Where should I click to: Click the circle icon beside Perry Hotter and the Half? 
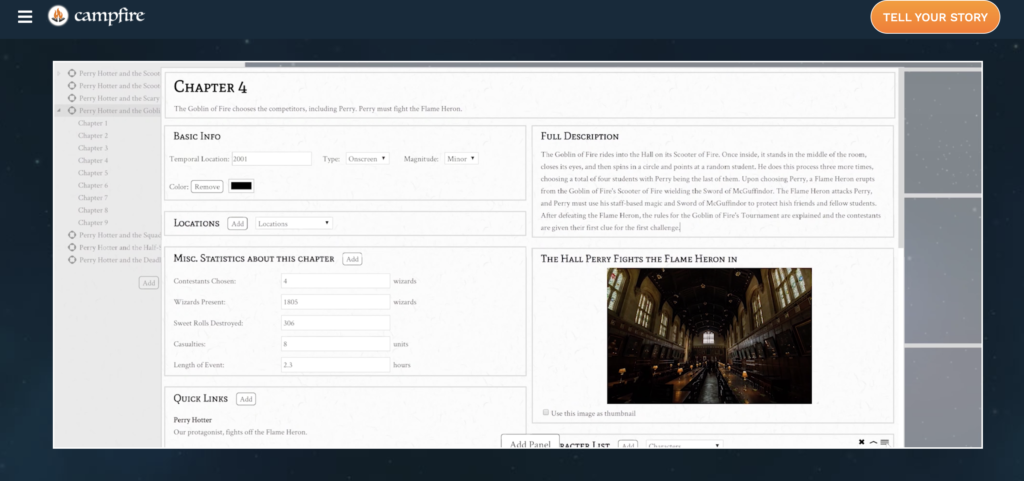tap(72, 247)
